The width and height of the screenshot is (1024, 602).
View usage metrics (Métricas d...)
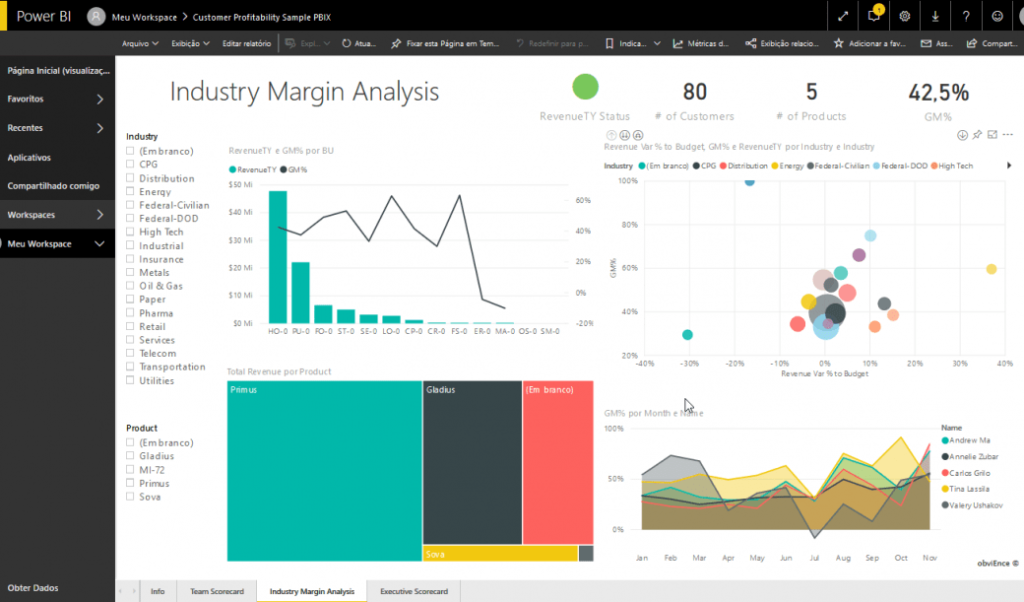[701, 43]
